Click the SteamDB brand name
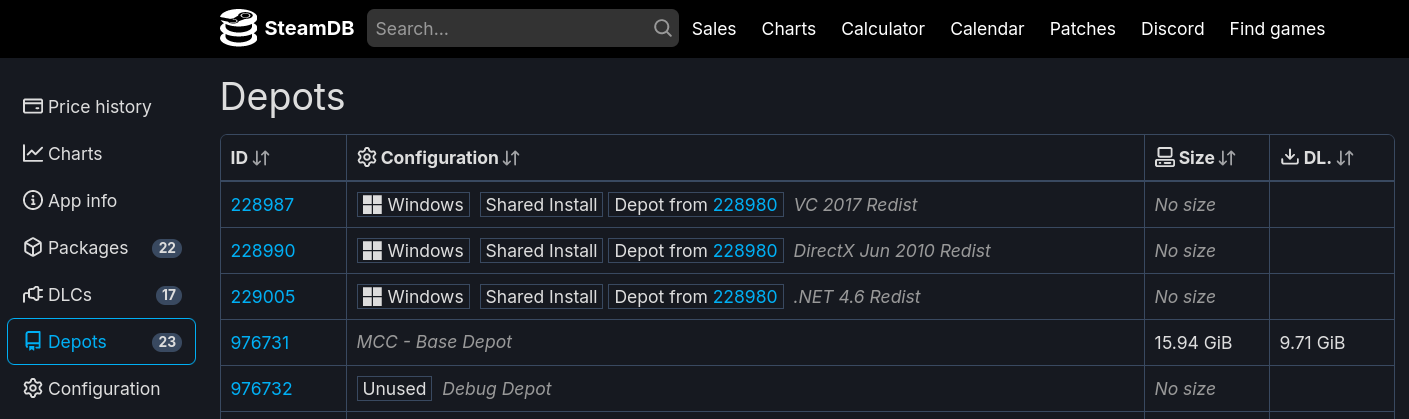Image resolution: width=1409 pixels, height=419 pixels. click(x=309, y=29)
